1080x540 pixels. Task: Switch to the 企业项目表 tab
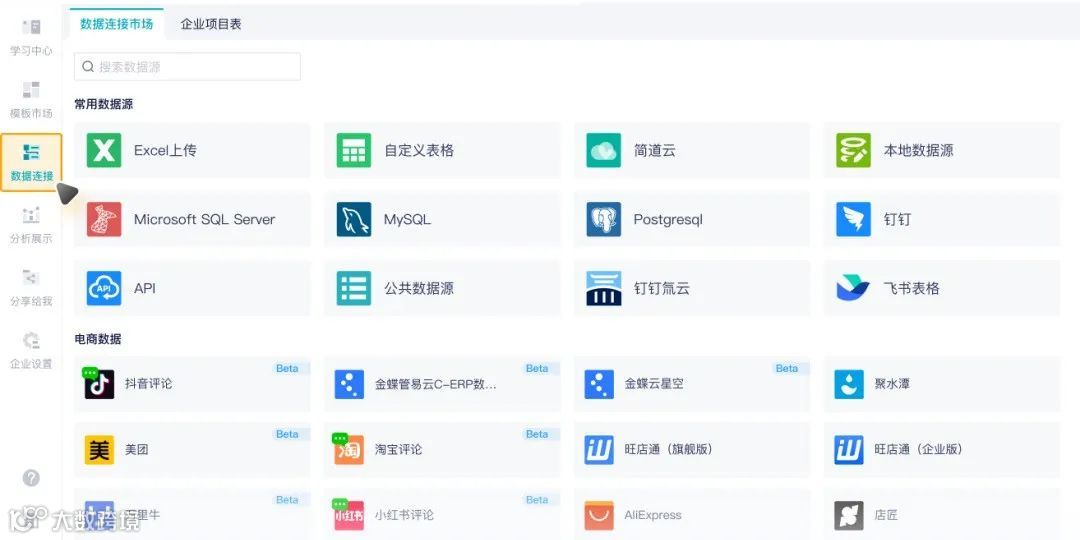click(211, 24)
